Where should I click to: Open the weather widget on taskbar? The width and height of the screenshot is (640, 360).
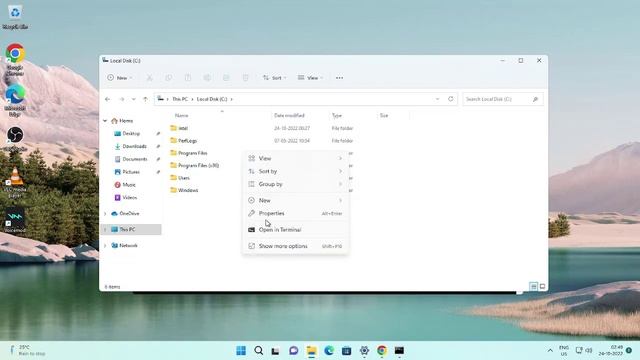pos(27,351)
